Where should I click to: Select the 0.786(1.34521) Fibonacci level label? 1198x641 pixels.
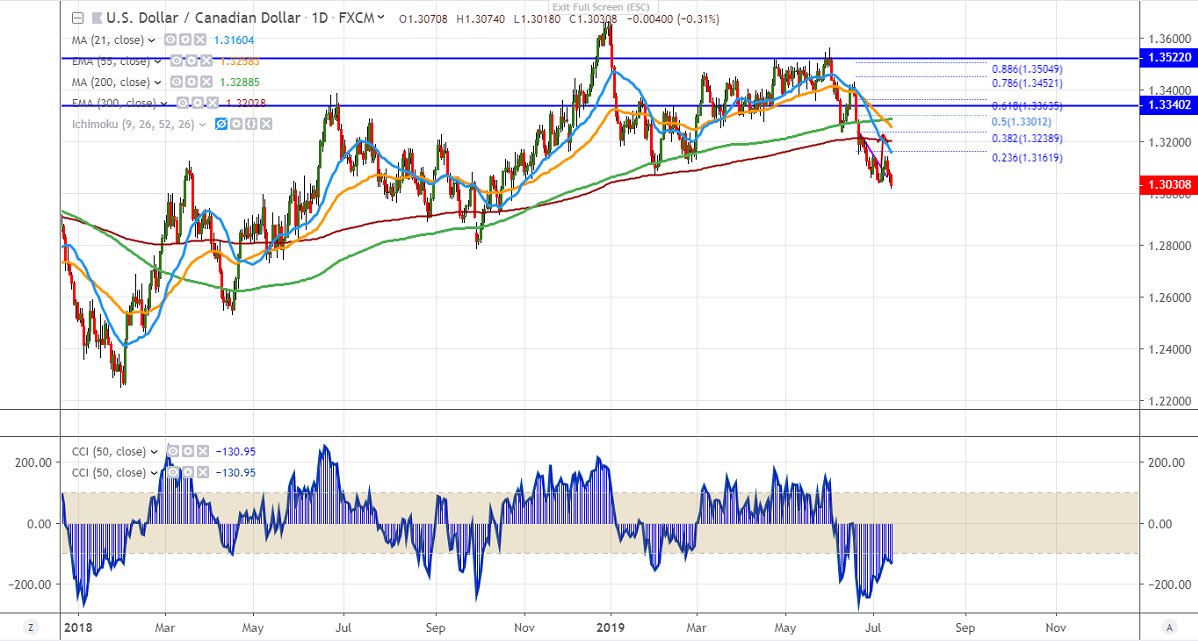coord(1027,83)
